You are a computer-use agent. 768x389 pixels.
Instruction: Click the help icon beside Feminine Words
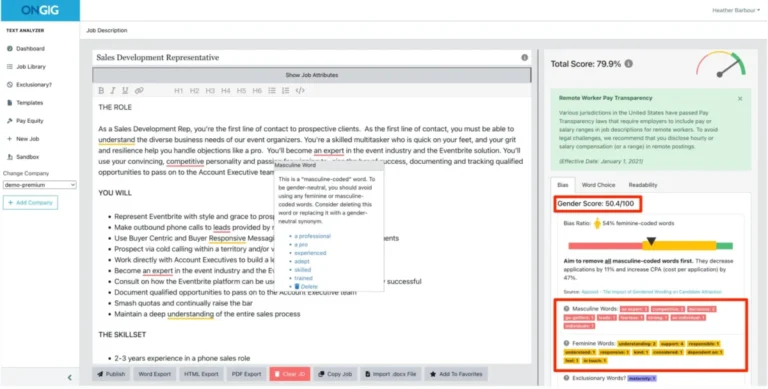[567, 343]
